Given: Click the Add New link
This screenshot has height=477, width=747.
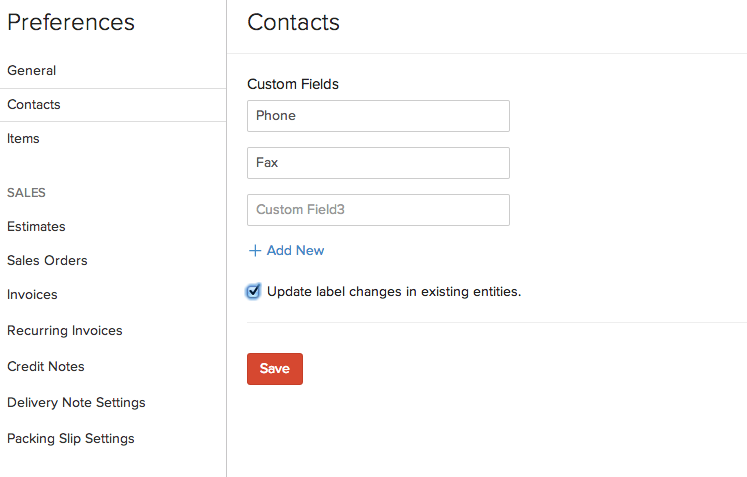Looking at the screenshot, I should tap(295, 251).
